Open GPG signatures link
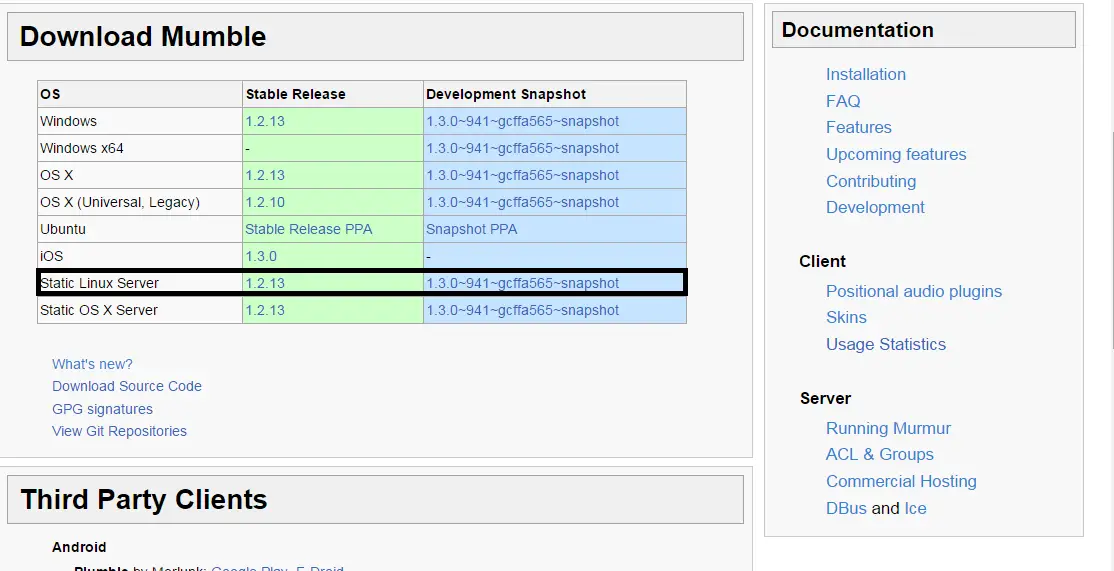The image size is (1114, 571). 102,409
